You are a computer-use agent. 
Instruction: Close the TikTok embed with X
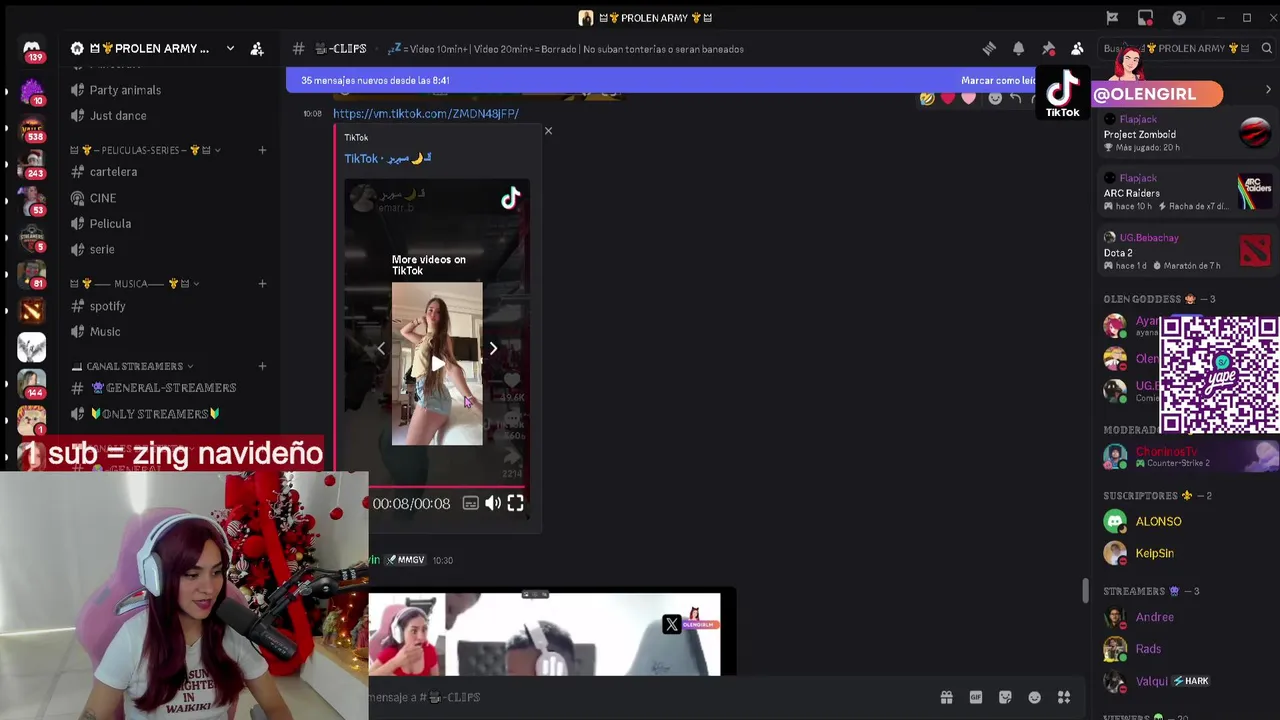[x=548, y=131]
